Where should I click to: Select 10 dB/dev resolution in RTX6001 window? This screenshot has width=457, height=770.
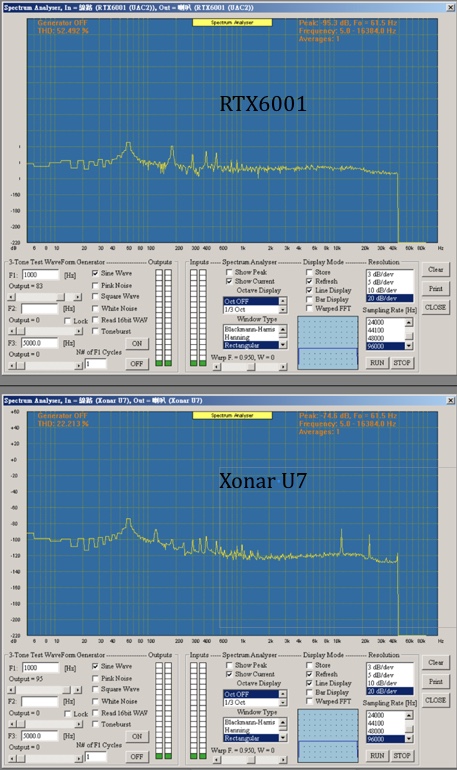point(390,290)
